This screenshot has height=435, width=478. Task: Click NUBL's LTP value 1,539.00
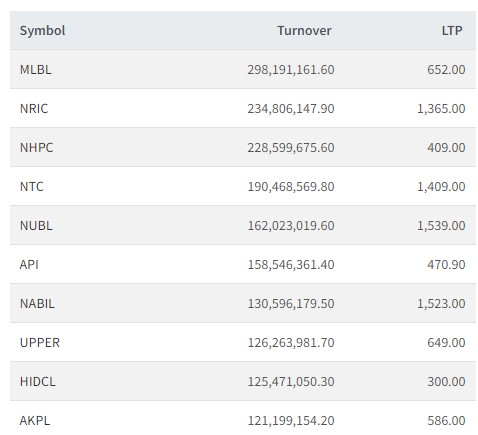pos(441,226)
